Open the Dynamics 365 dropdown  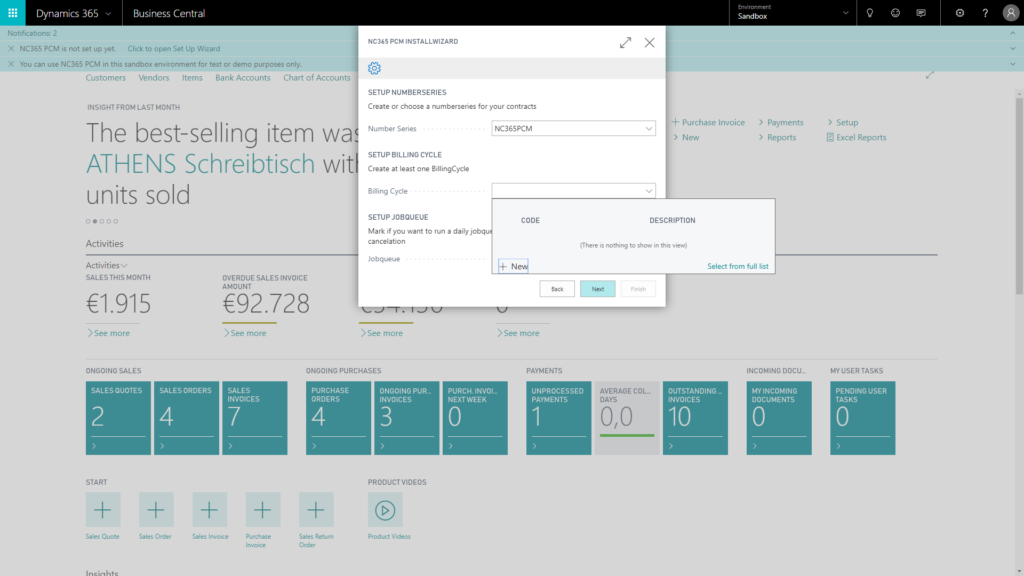tap(73, 13)
